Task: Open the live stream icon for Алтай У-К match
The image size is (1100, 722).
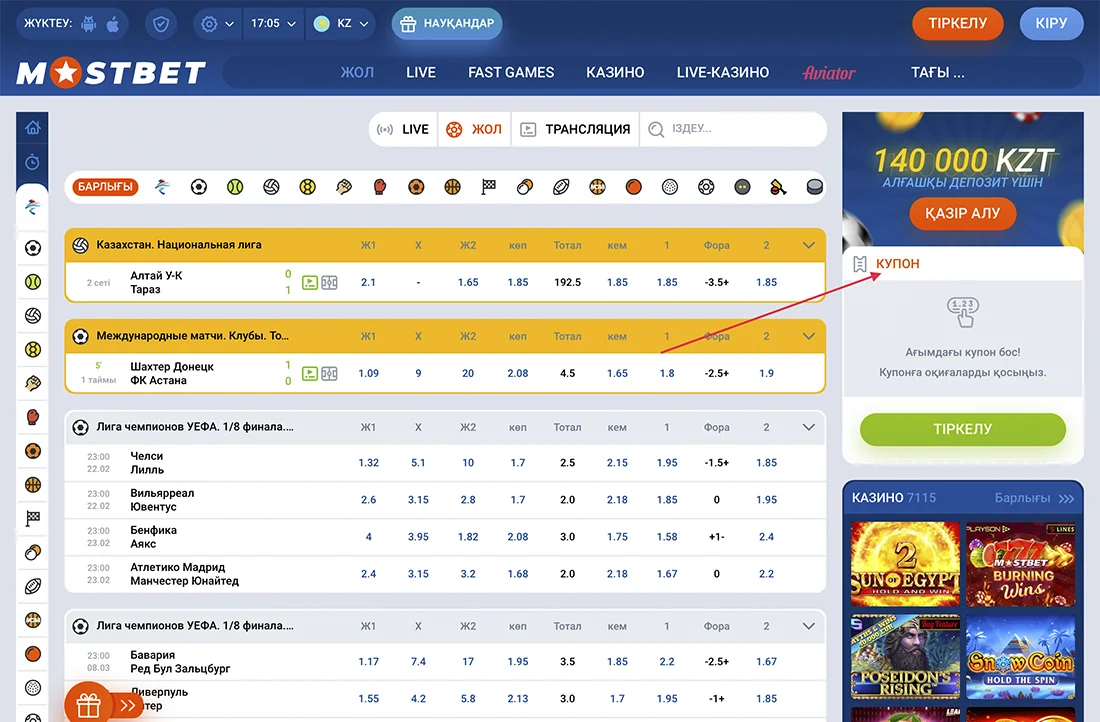Action: (309, 283)
